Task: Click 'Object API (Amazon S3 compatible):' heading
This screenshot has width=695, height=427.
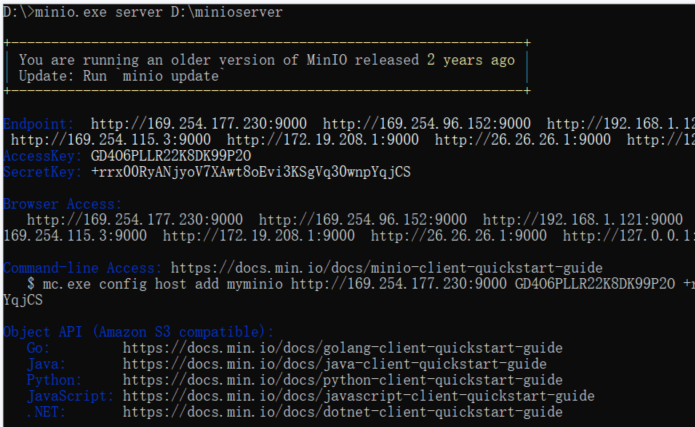Action: tap(138, 332)
